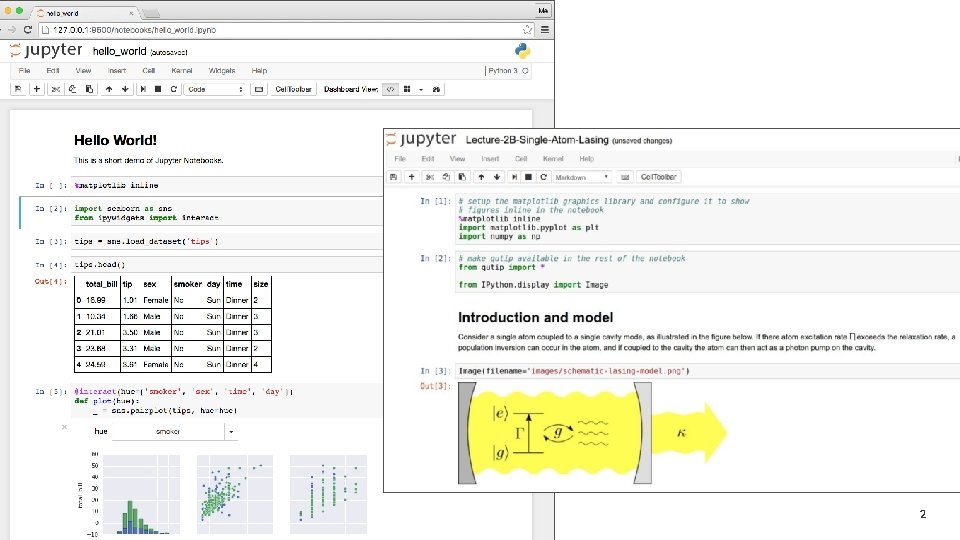The width and height of the screenshot is (960, 540).
Task: Click the Jupyter logo in Lecture-2B window
Action: click(421, 140)
